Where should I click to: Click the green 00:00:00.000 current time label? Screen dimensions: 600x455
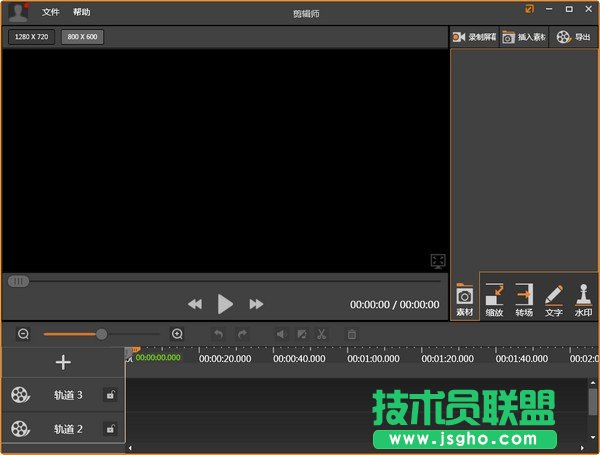click(158, 357)
